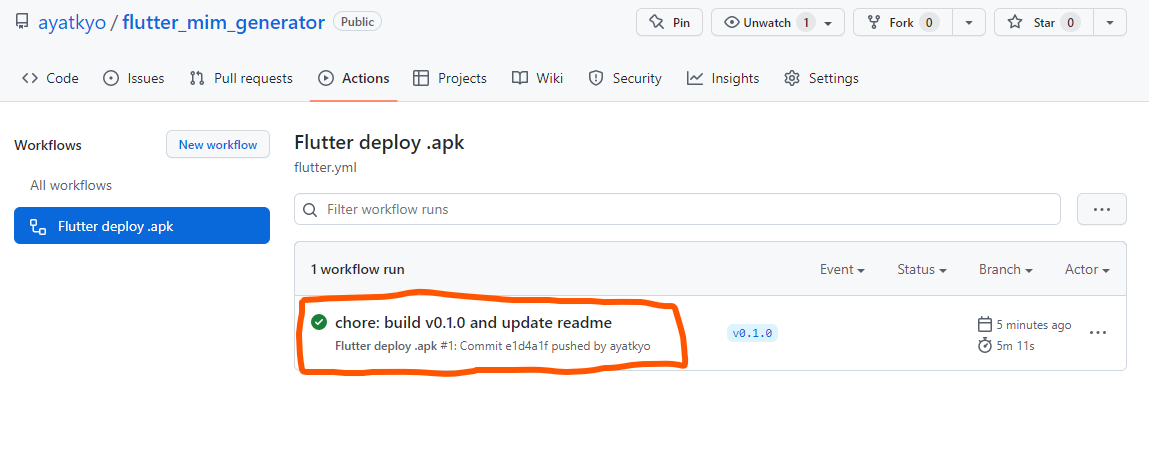
Task: Click the workflow icon beside Flutter deploy .apk
Action: pyautogui.click(x=37, y=226)
